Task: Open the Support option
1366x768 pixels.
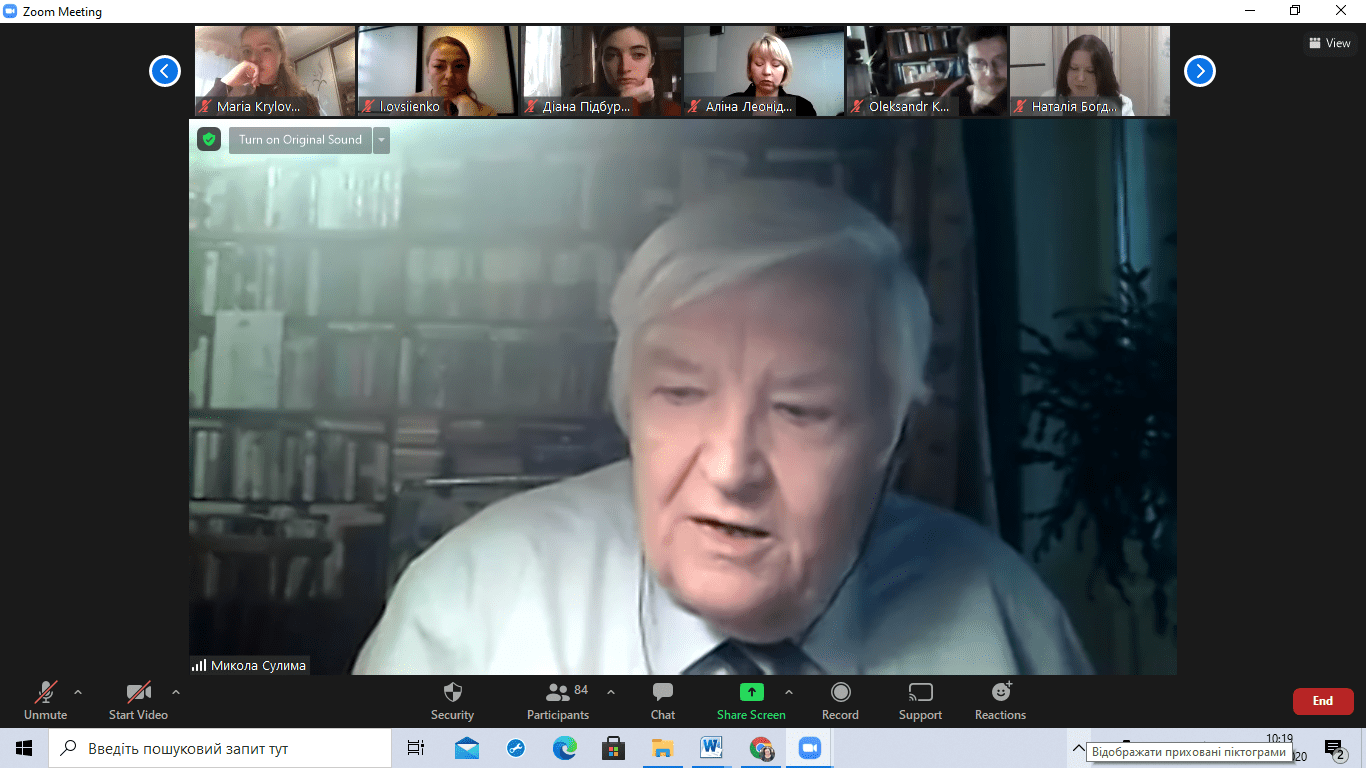Action: point(920,693)
